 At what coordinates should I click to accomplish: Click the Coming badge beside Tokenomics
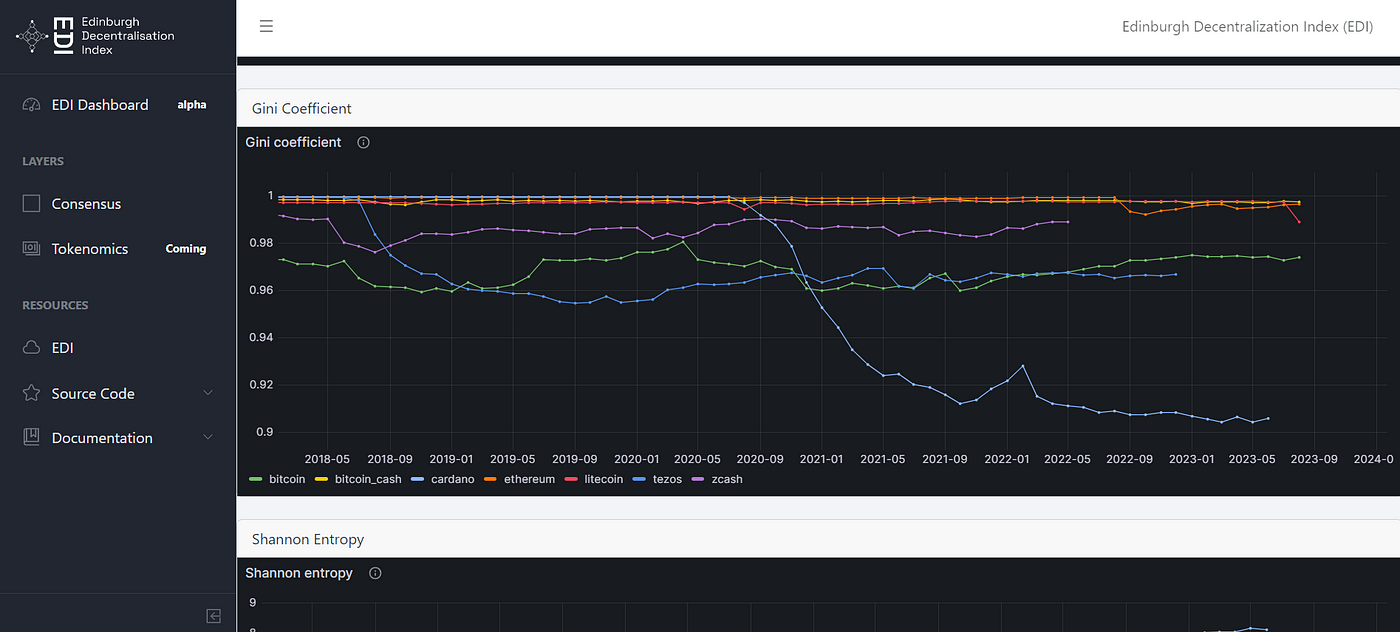tap(186, 249)
